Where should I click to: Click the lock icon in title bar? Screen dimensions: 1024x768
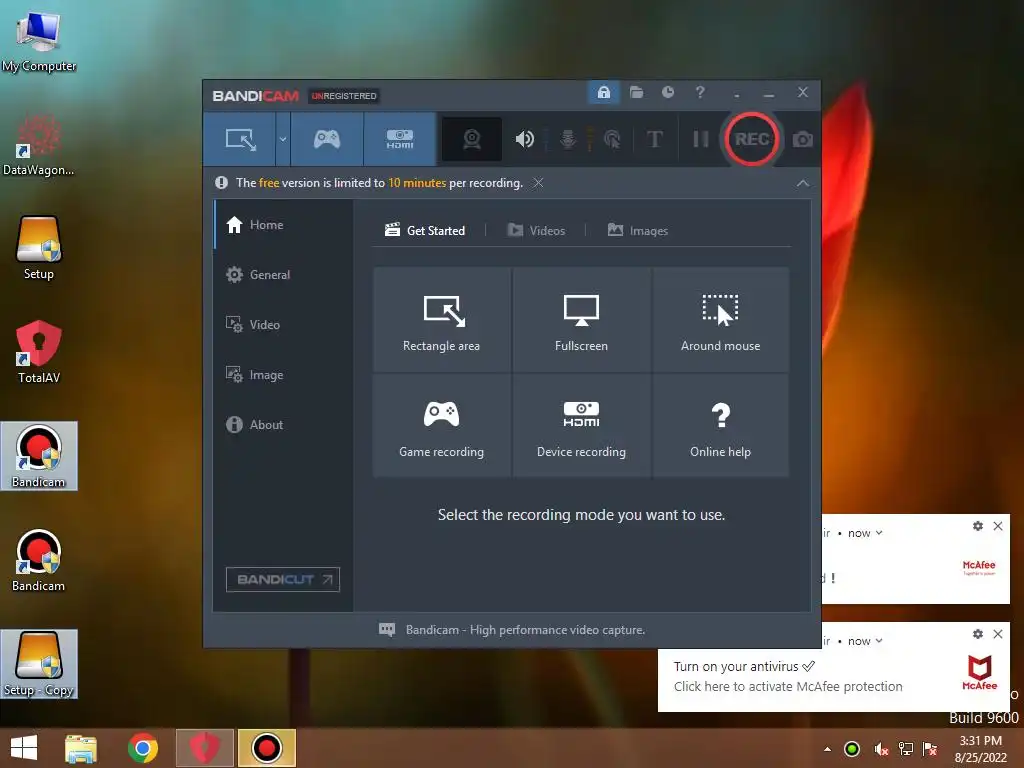[603, 92]
